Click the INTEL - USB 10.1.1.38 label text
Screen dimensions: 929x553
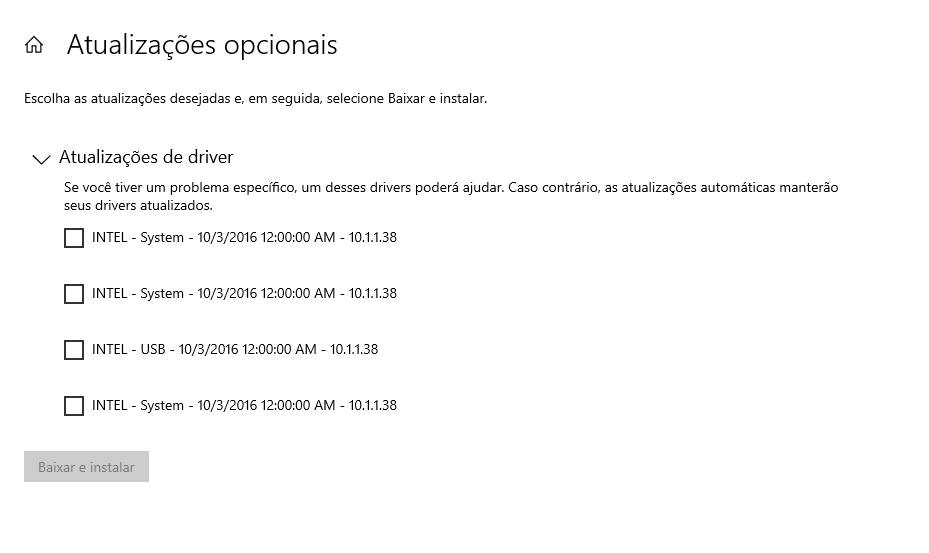click(x=235, y=349)
